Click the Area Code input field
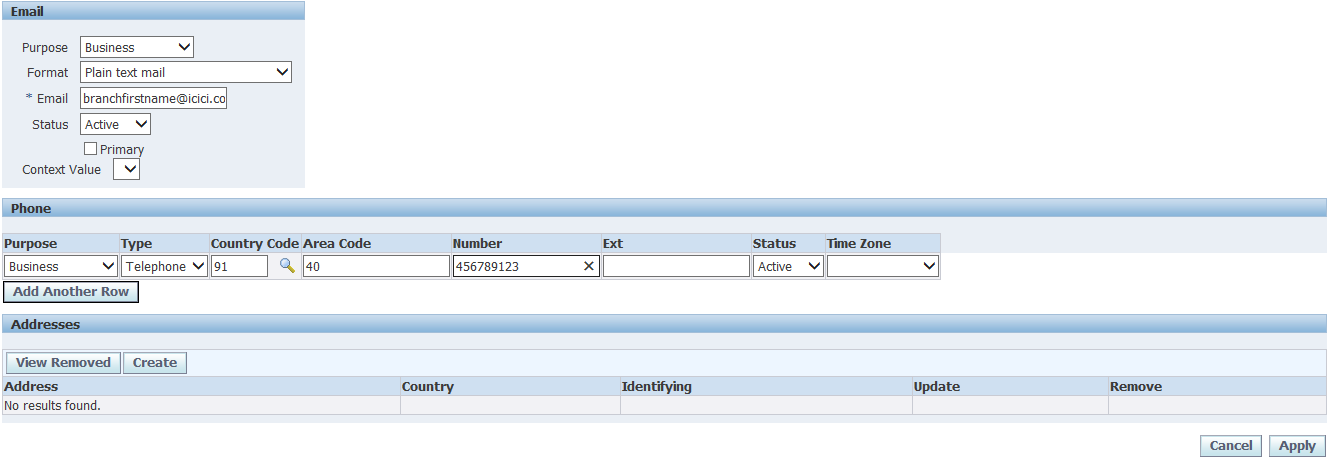This screenshot has width=1328, height=466. (x=376, y=266)
